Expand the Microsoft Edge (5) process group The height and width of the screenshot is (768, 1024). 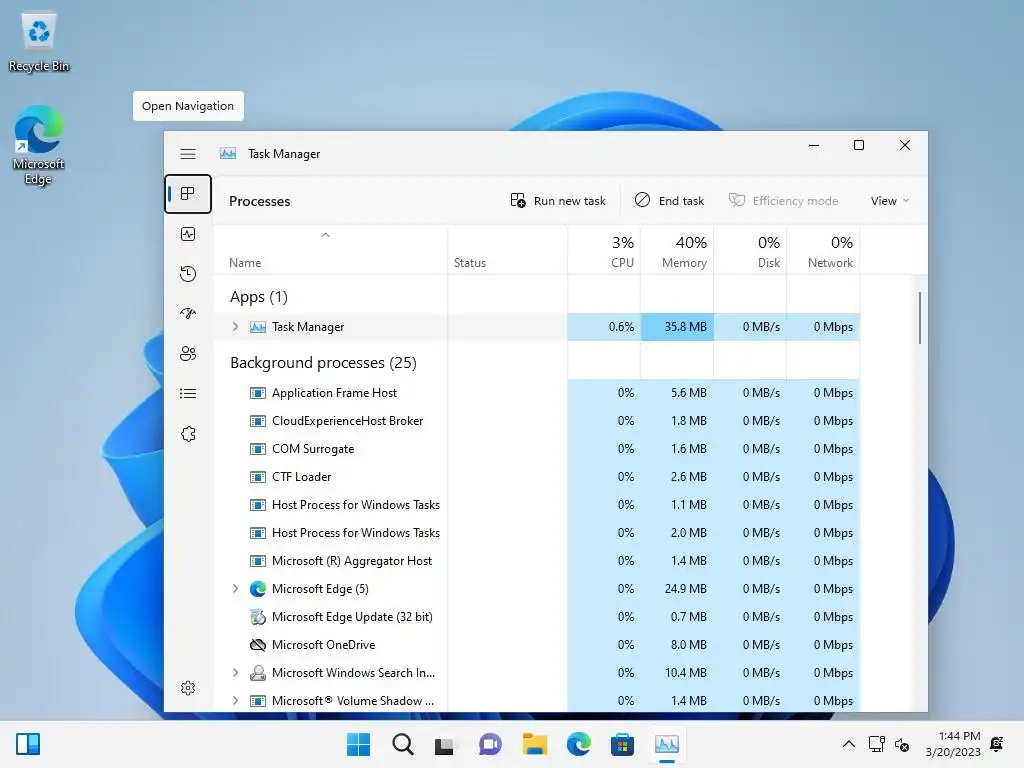click(x=236, y=589)
